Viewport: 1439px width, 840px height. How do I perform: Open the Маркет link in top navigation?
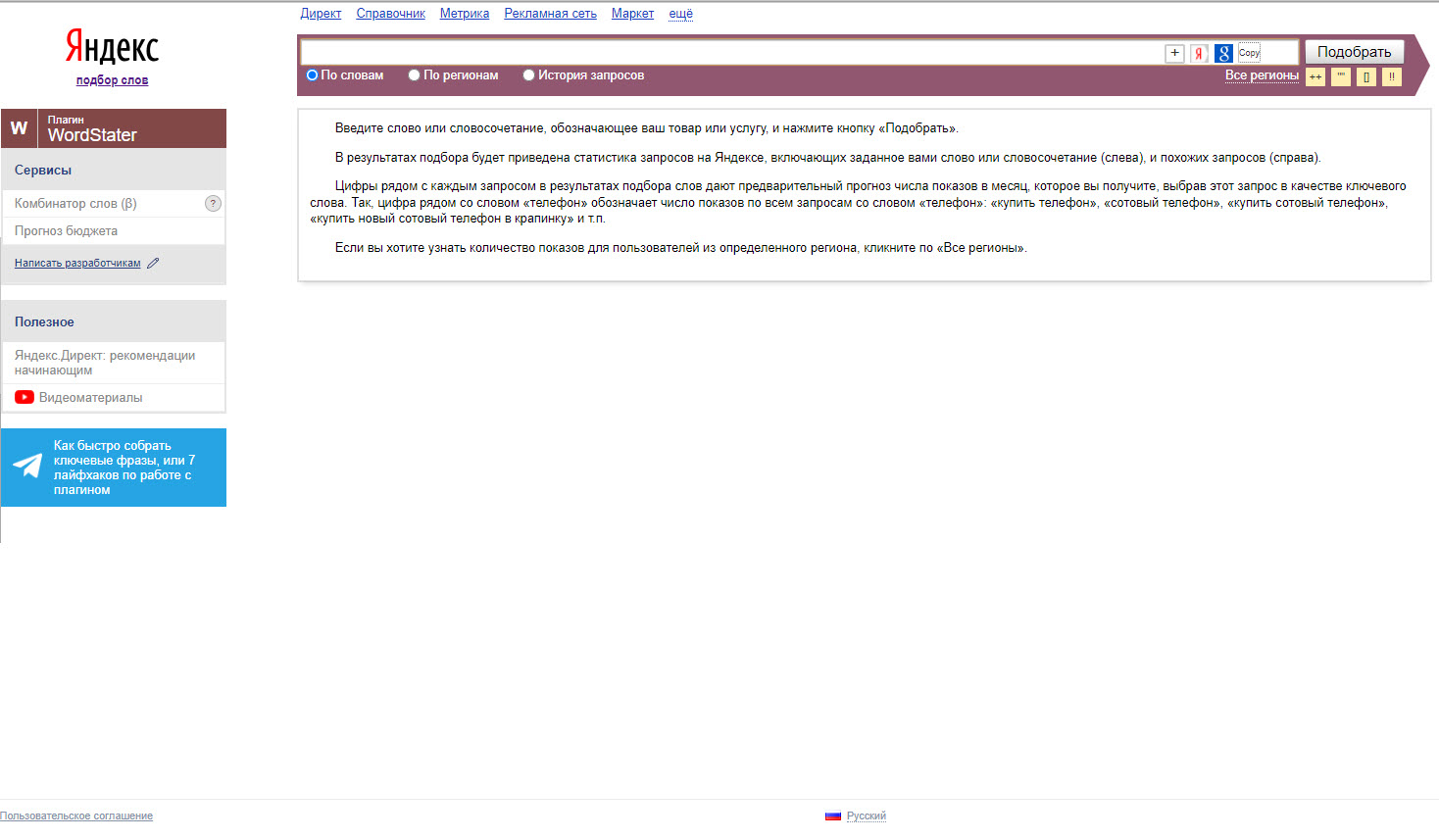click(632, 14)
